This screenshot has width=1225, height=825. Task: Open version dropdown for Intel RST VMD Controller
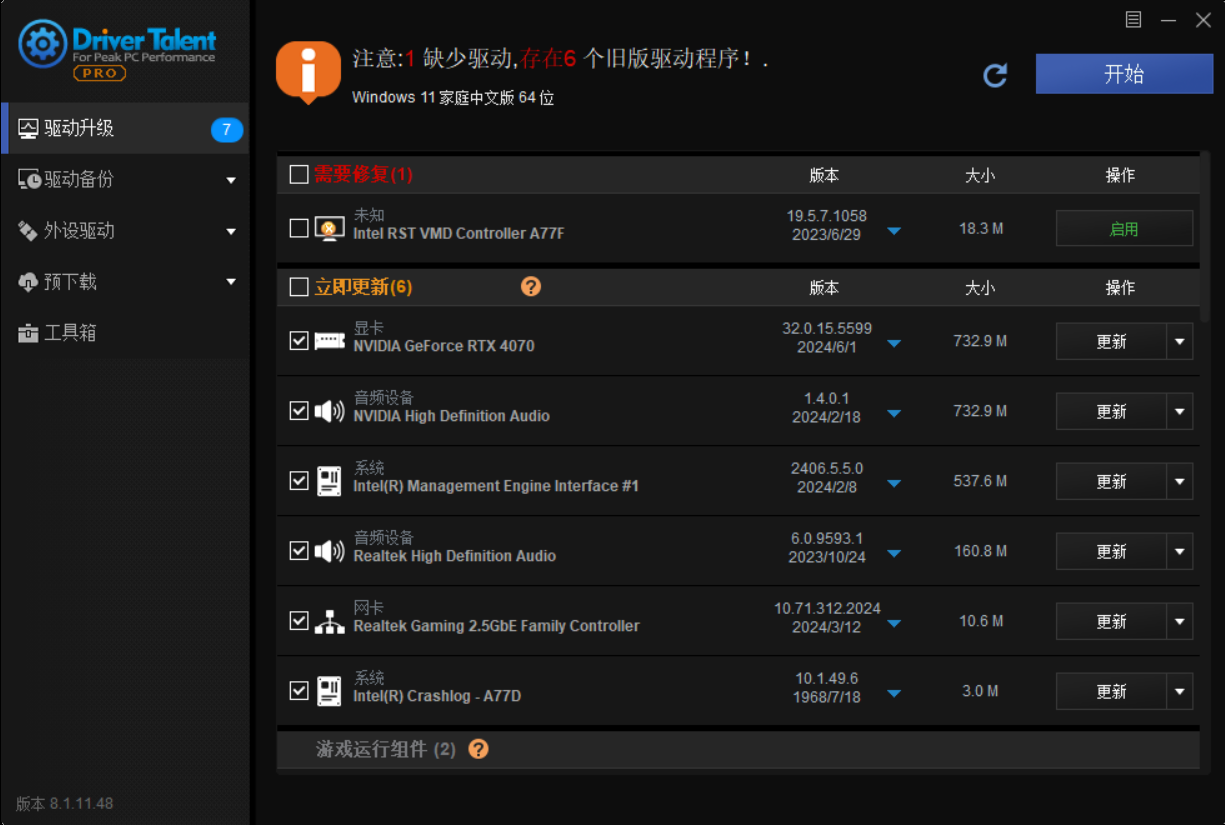(x=894, y=231)
